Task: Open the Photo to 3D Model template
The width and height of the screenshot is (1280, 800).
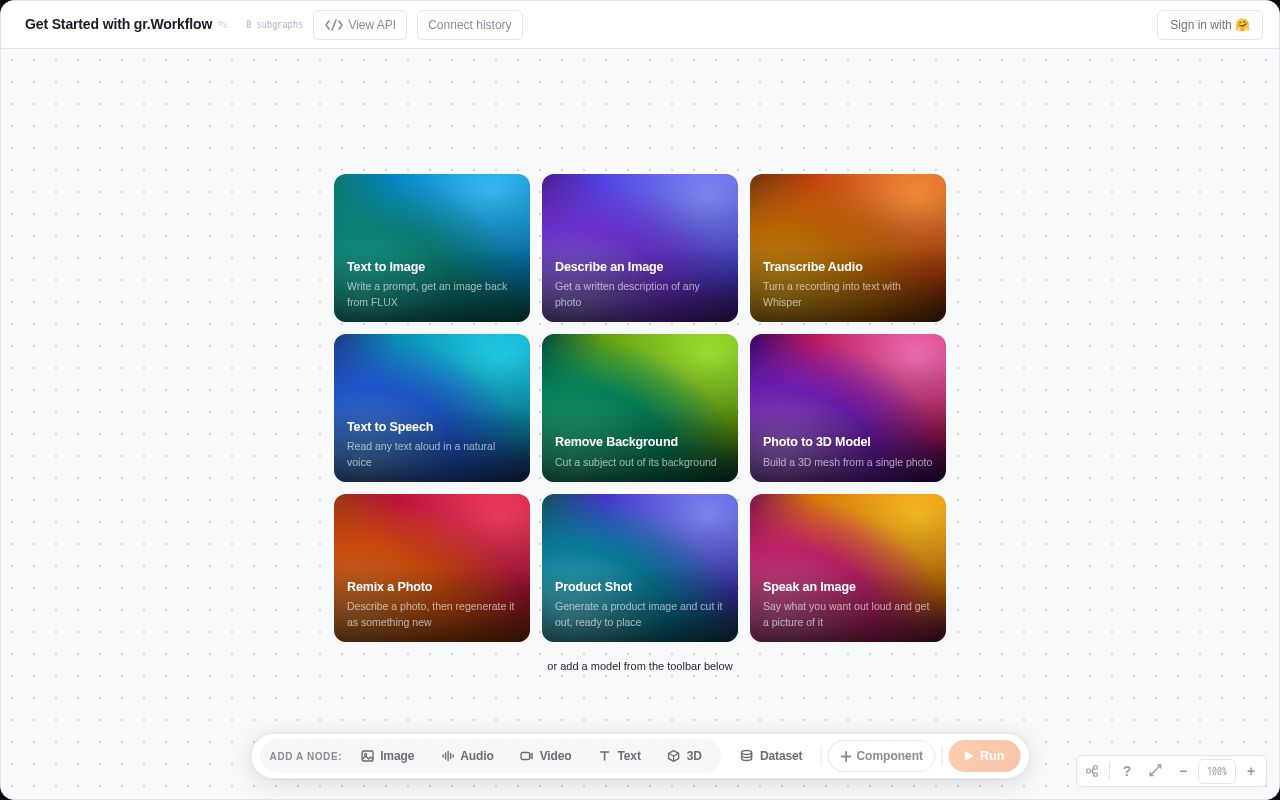Action: pyautogui.click(x=848, y=408)
